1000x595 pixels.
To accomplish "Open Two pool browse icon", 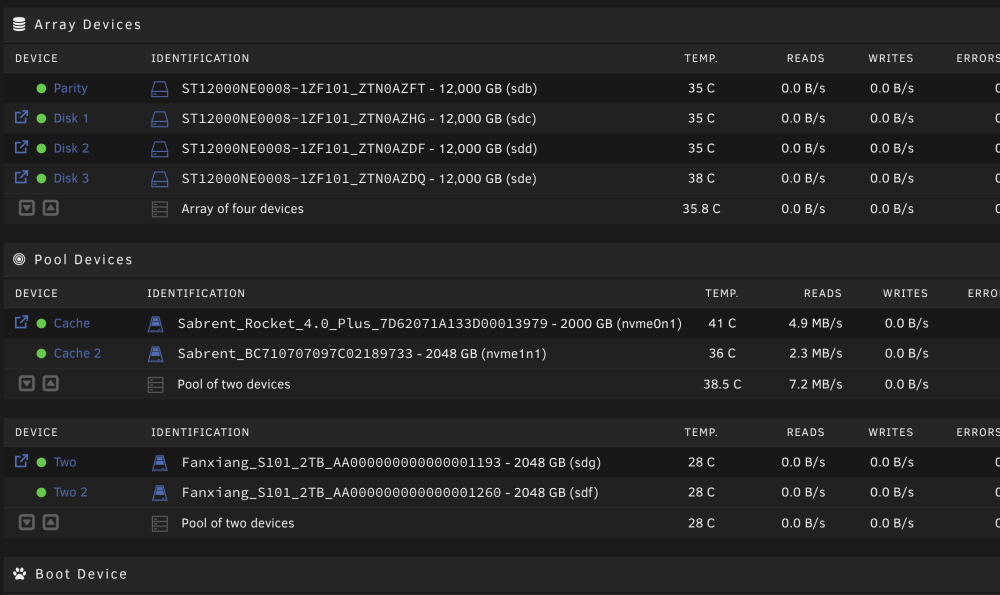I will pyautogui.click(x=21, y=461).
